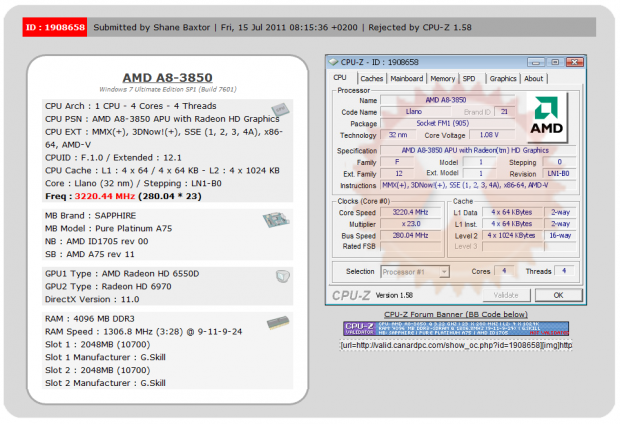
Task: Click the RAM Speed 1306.8 MHz line
Action: click(144, 331)
